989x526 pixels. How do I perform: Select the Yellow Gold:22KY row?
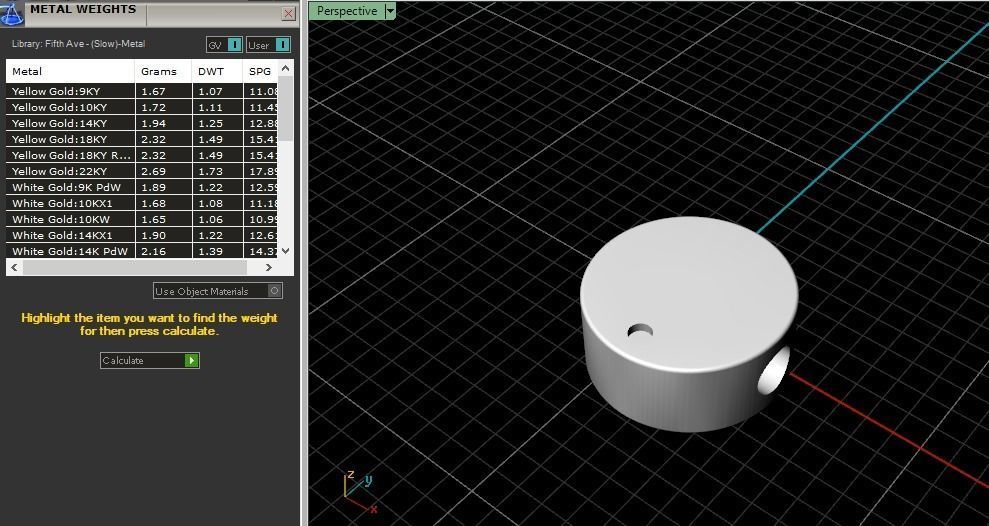(142, 171)
